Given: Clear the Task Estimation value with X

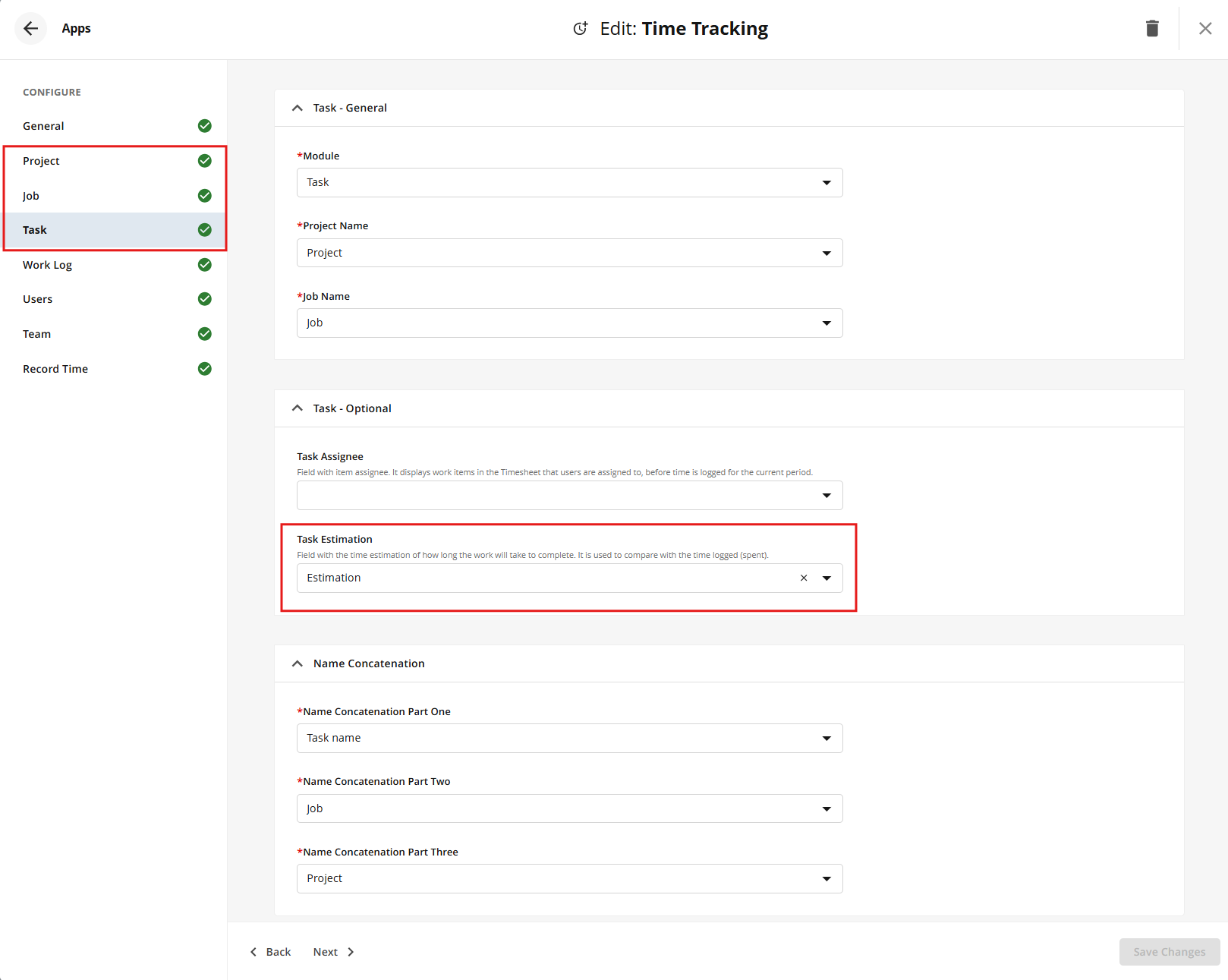Looking at the screenshot, I should click(x=804, y=578).
